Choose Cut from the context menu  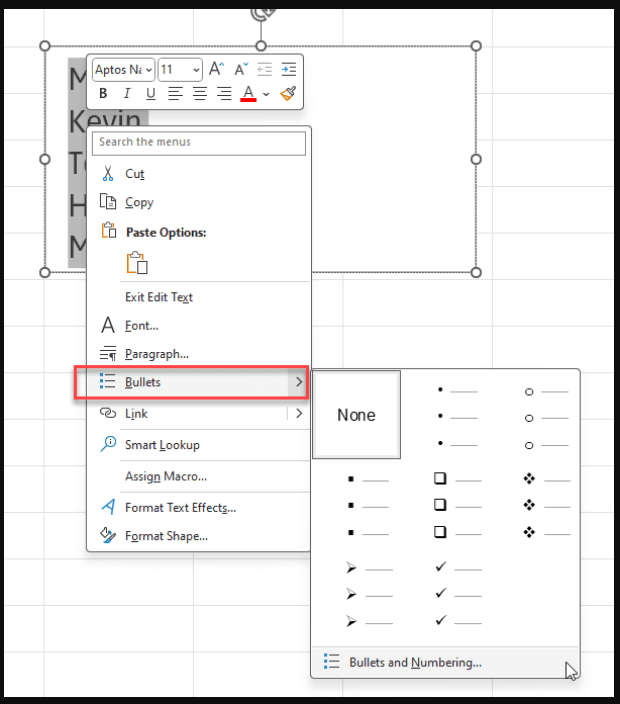point(198,174)
